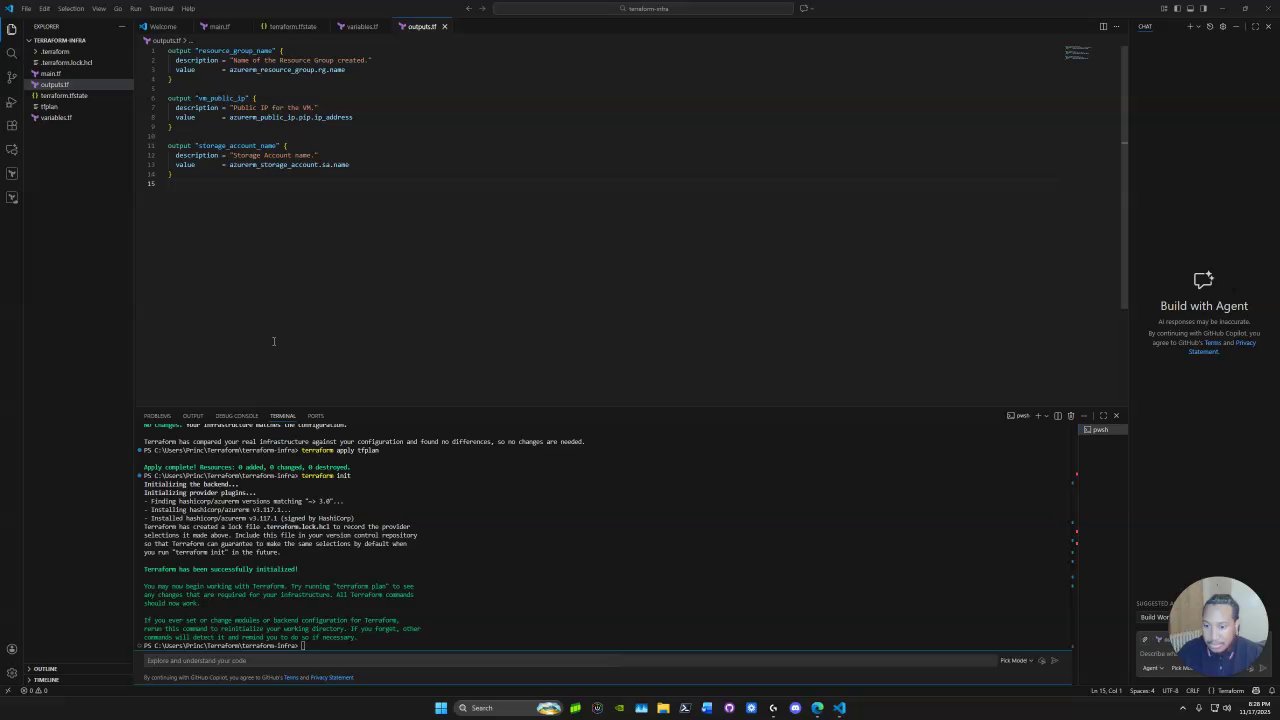Select .terraform.lock.hcl in the Explorer

(67, 63)
